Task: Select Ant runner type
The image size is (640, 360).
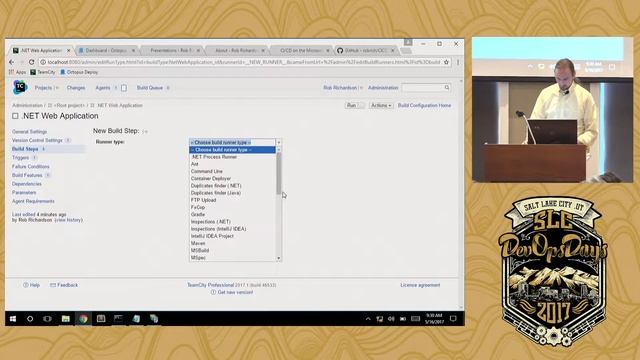Action: coord(233,164)
